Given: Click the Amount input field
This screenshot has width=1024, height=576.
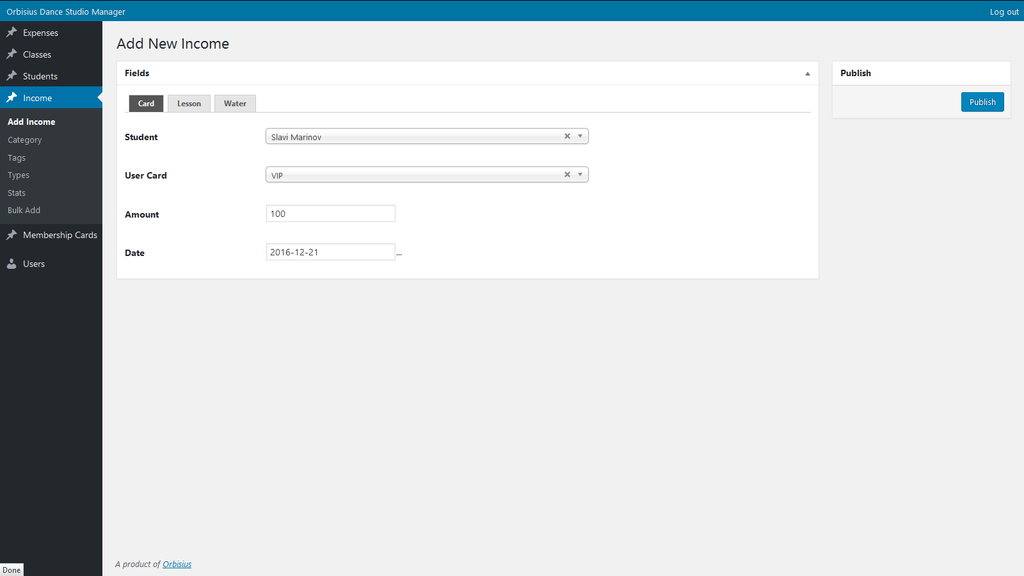Looking at the screenshot, I should coord(330,214).
